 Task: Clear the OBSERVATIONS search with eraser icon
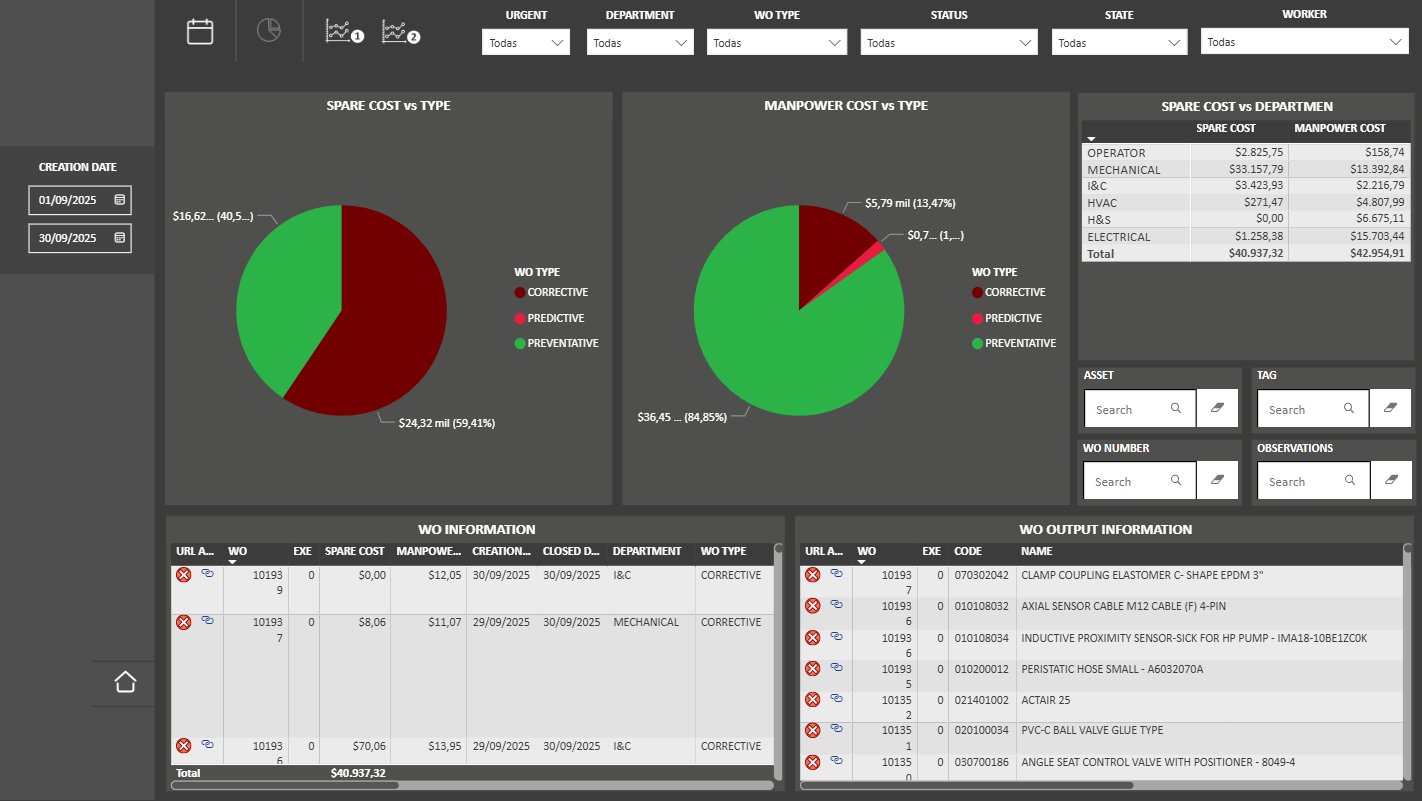(x=1390, y=481)
